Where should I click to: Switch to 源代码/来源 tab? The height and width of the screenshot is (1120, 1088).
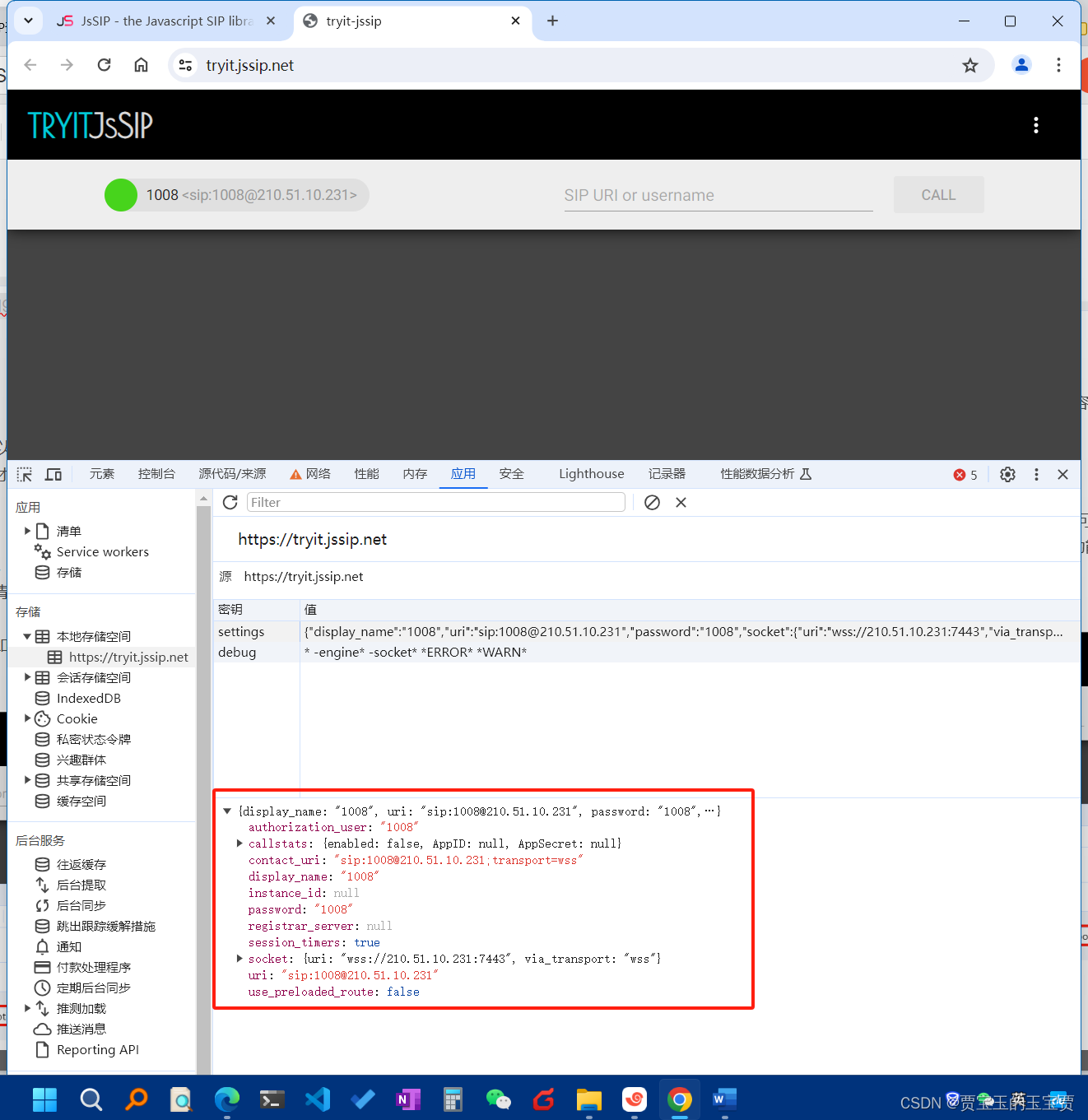232,474
